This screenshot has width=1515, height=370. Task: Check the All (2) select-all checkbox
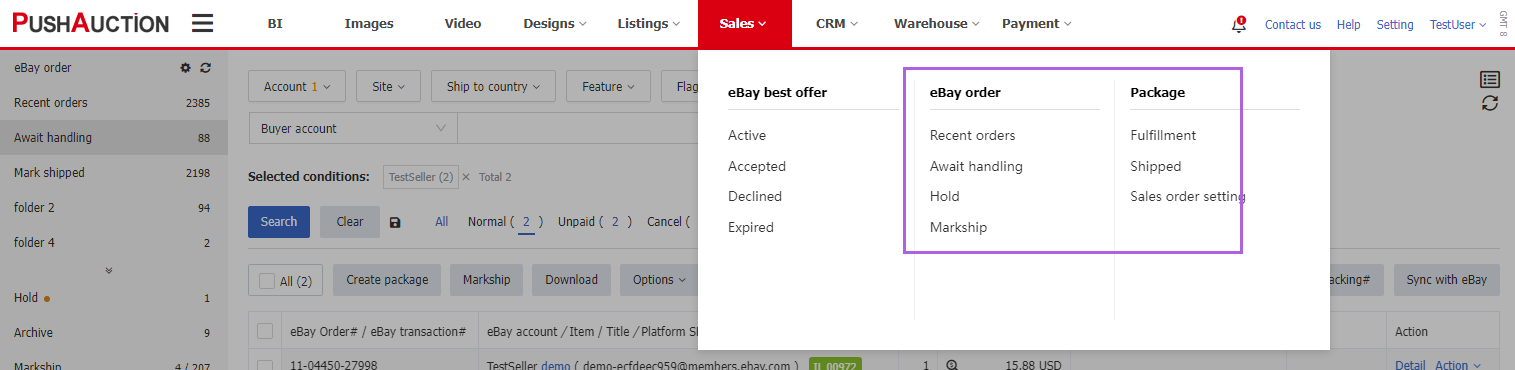click(267, 281)
